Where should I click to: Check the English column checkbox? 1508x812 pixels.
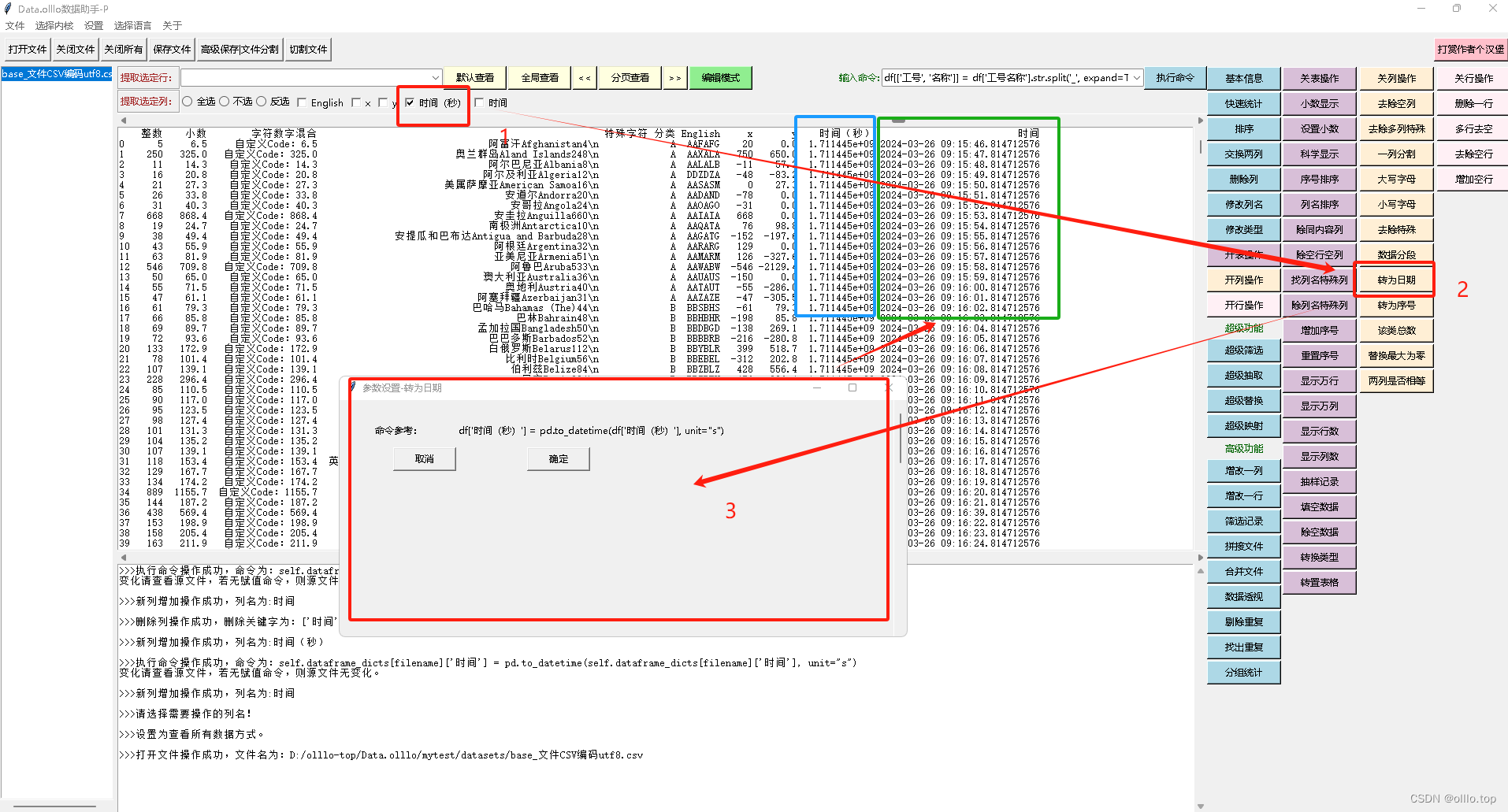302,102
